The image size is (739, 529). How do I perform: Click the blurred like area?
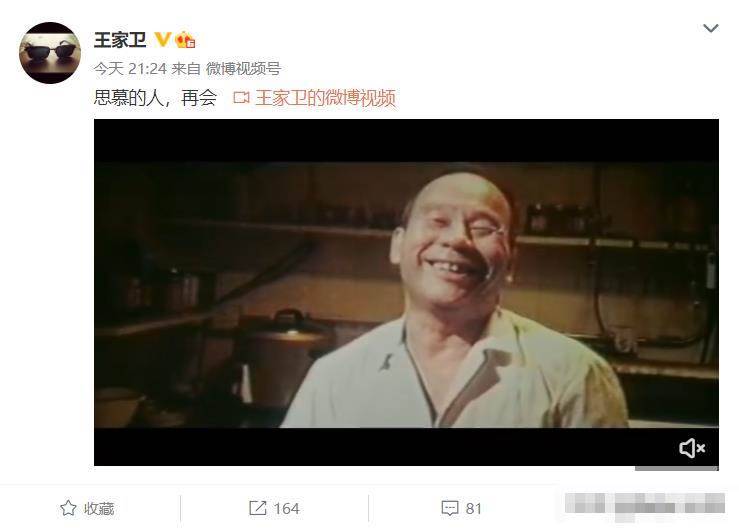point(645,506)
